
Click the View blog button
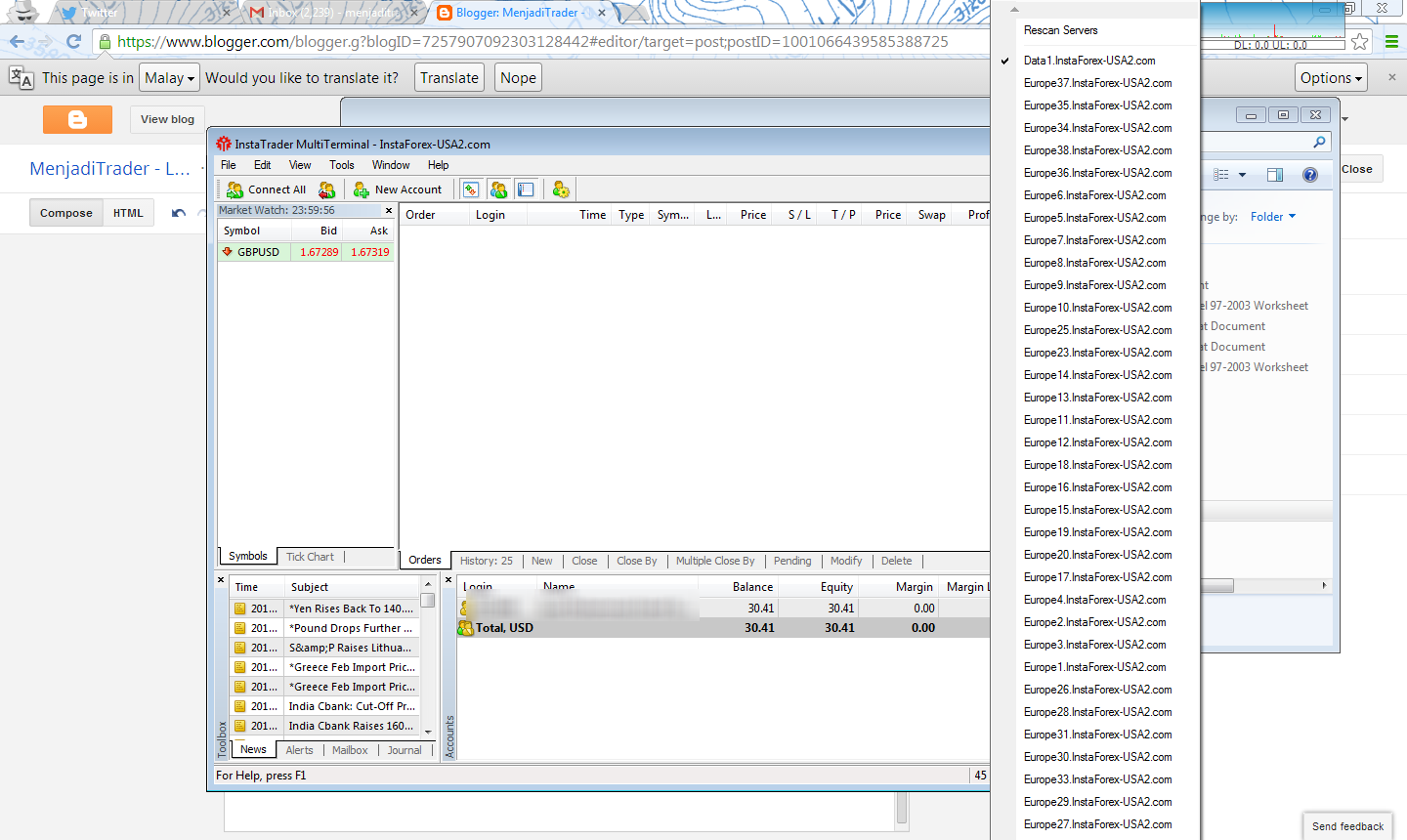click(x=167, y=119)
